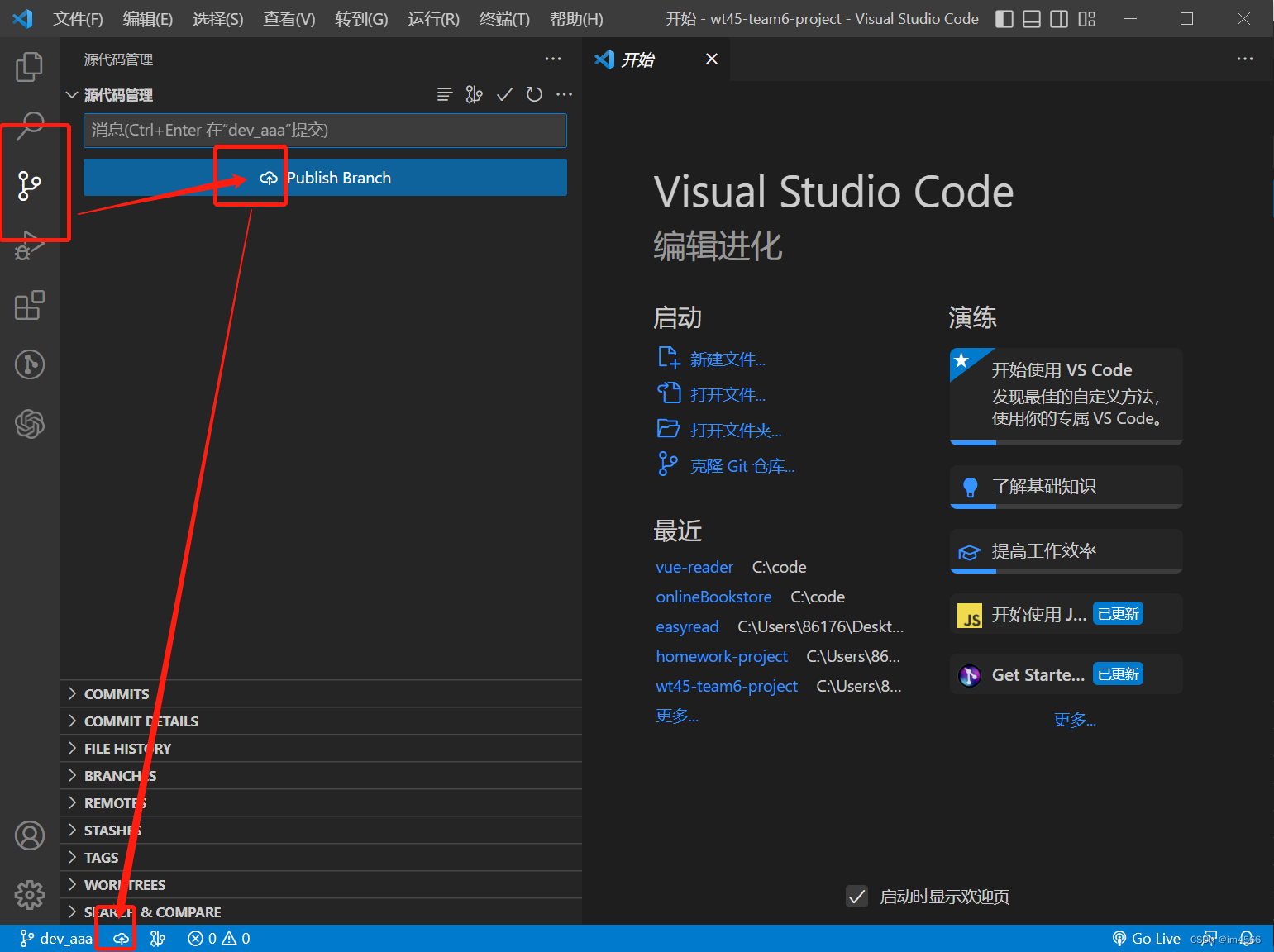Open recent project homework-project
The height and width of the screenshot is (952, 1274).
722,657
